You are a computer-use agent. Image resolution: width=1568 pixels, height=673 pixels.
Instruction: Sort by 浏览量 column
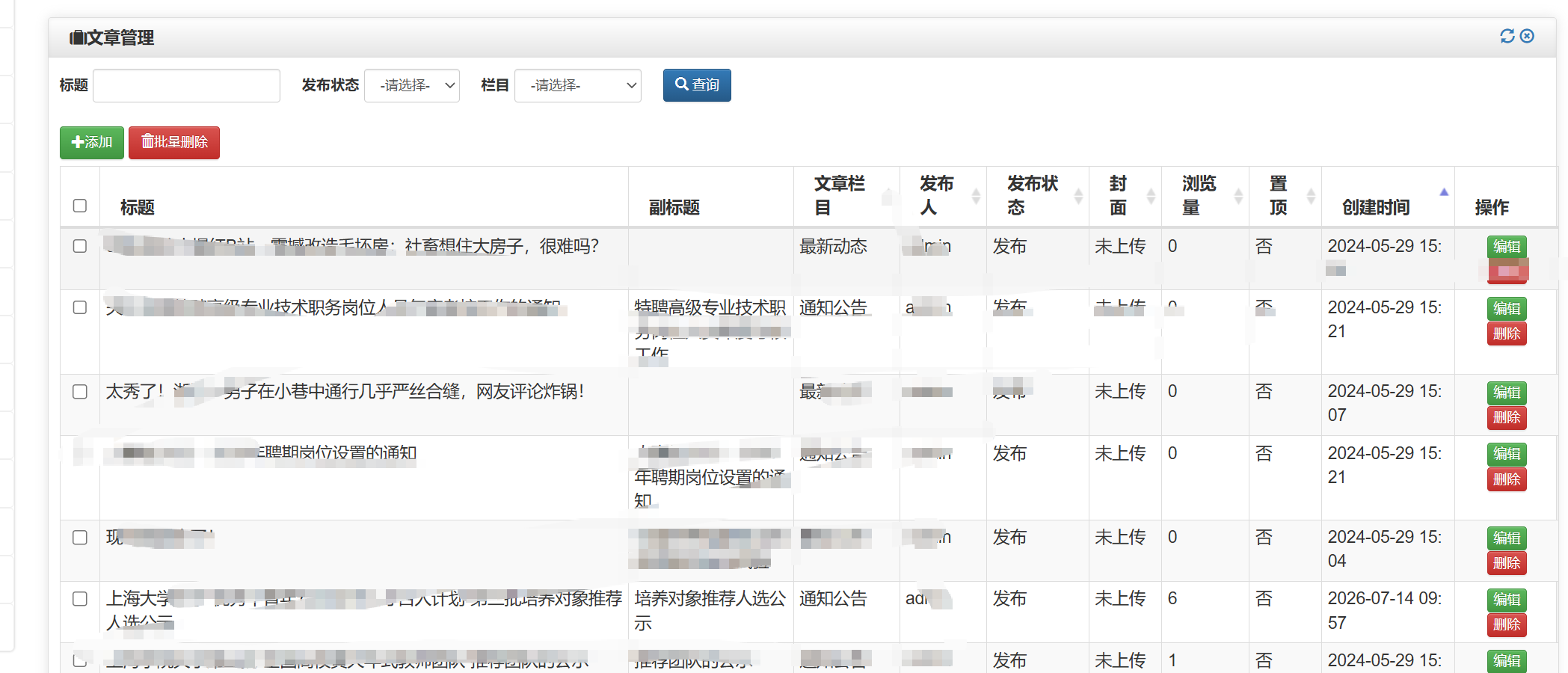coord(1205,196)
